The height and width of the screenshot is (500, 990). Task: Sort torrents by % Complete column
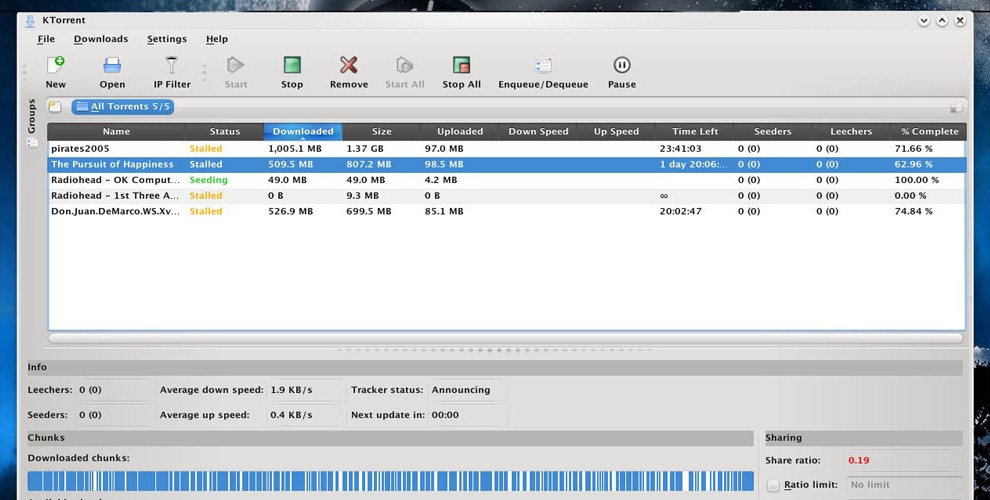coord(929,131)
